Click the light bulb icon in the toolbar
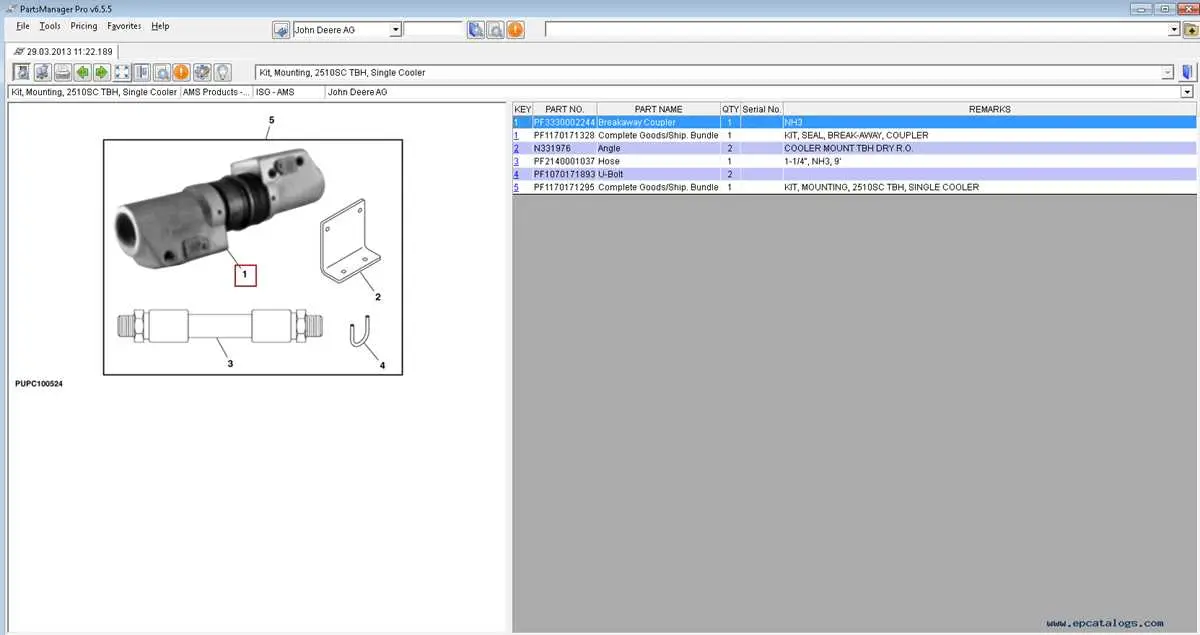This screenshot has width=1200, height=635. pyautogui.click(x=222, y=72)
